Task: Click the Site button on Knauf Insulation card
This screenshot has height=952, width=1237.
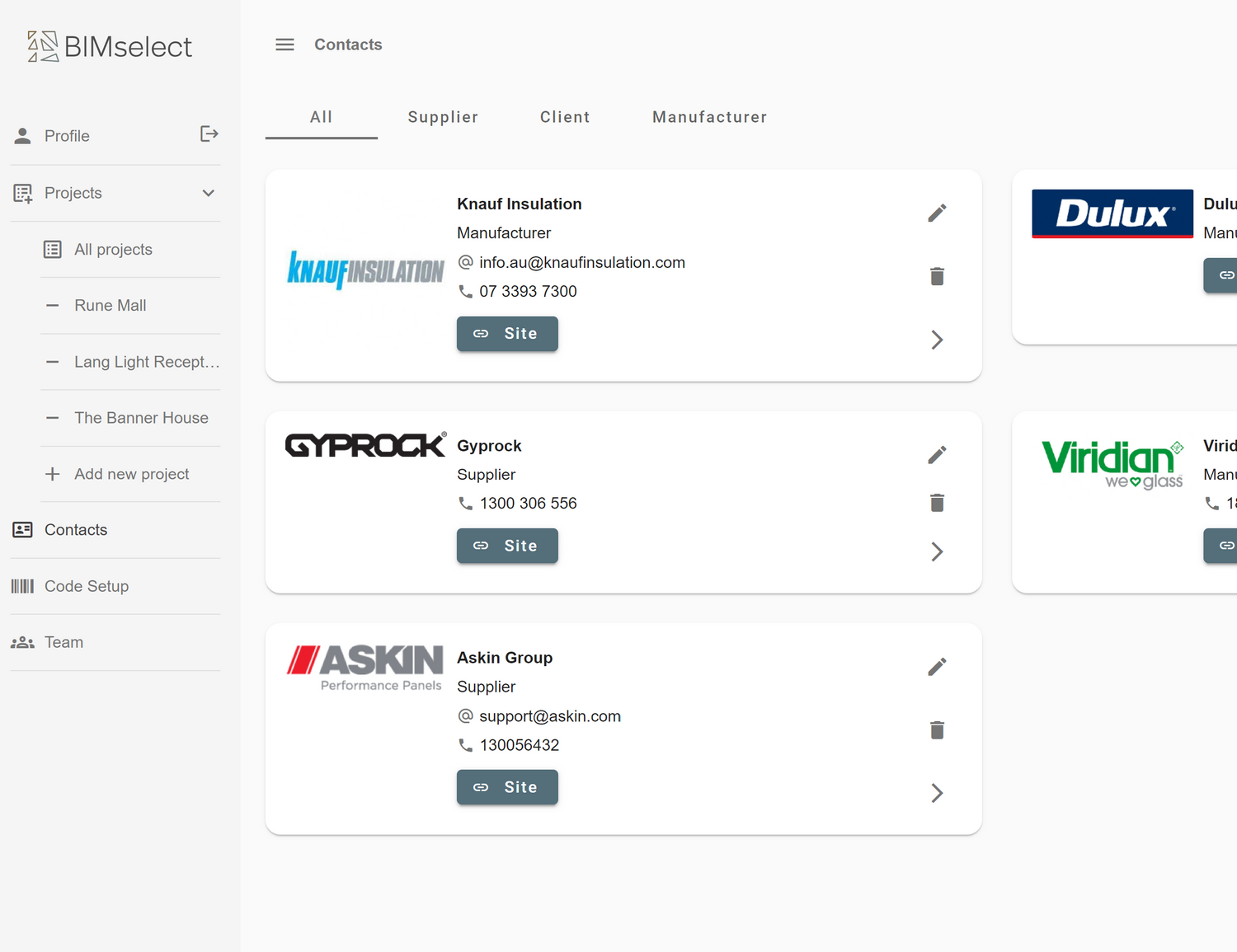Action: click(x=507, y=334)
